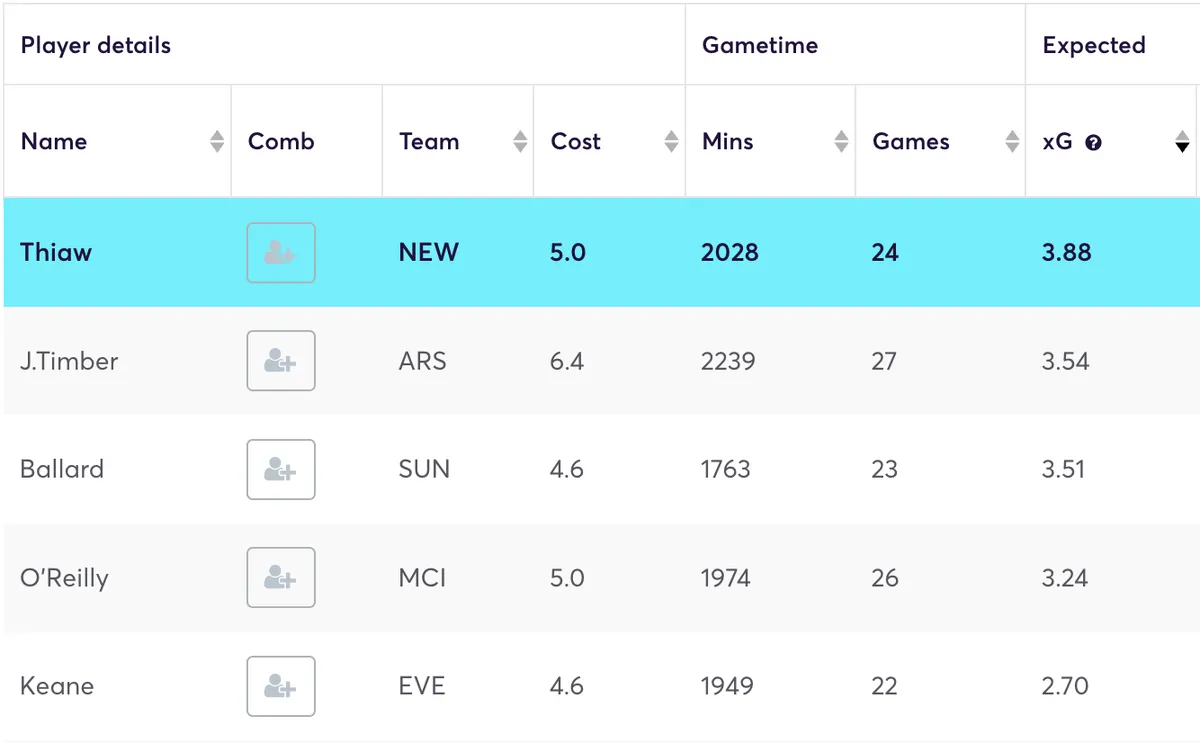Screen dimensions: 1200x743
Task: Select the highlighted Thiaw row
Action: [600, 252]
